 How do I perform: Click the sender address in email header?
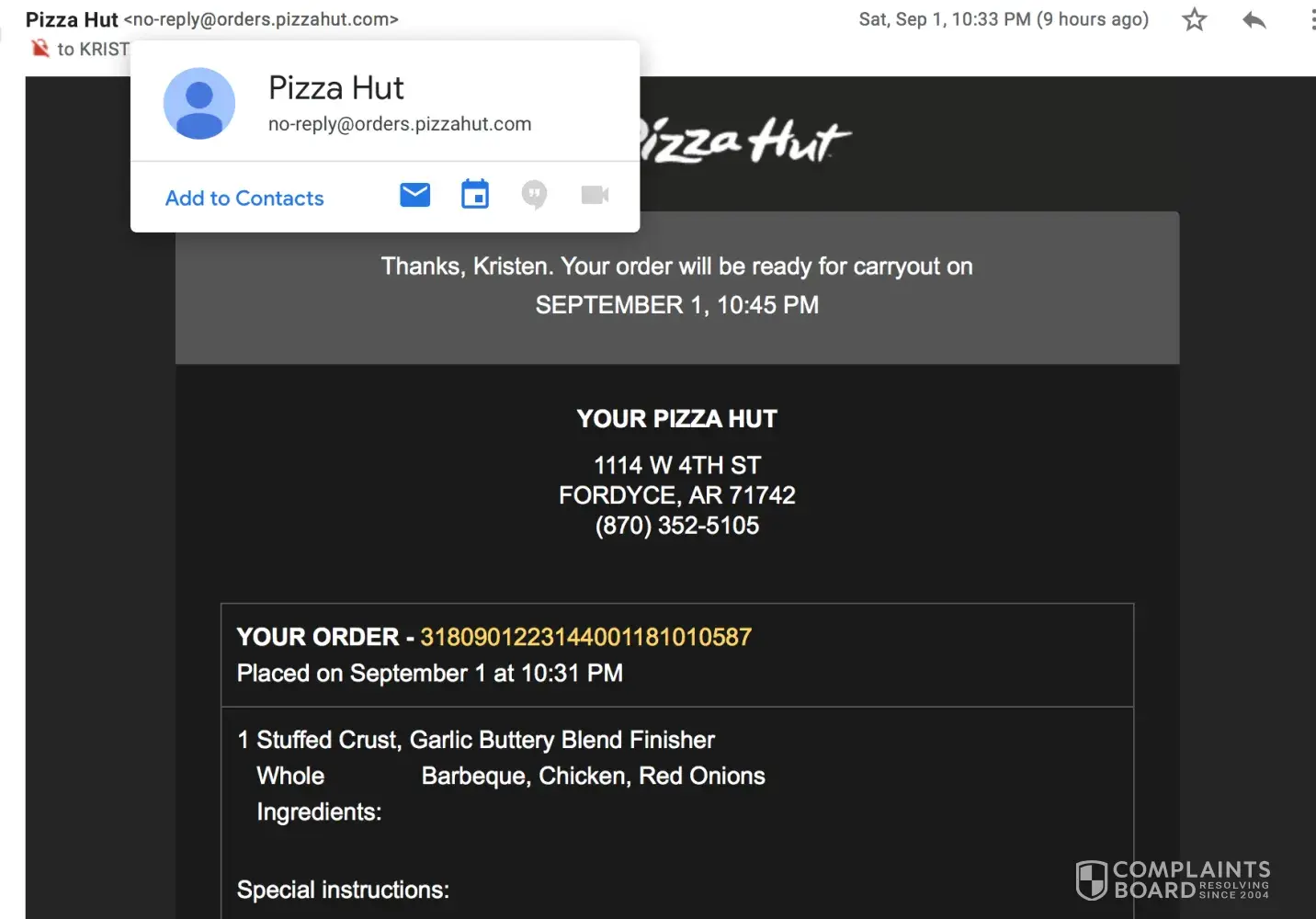(261, 19)
